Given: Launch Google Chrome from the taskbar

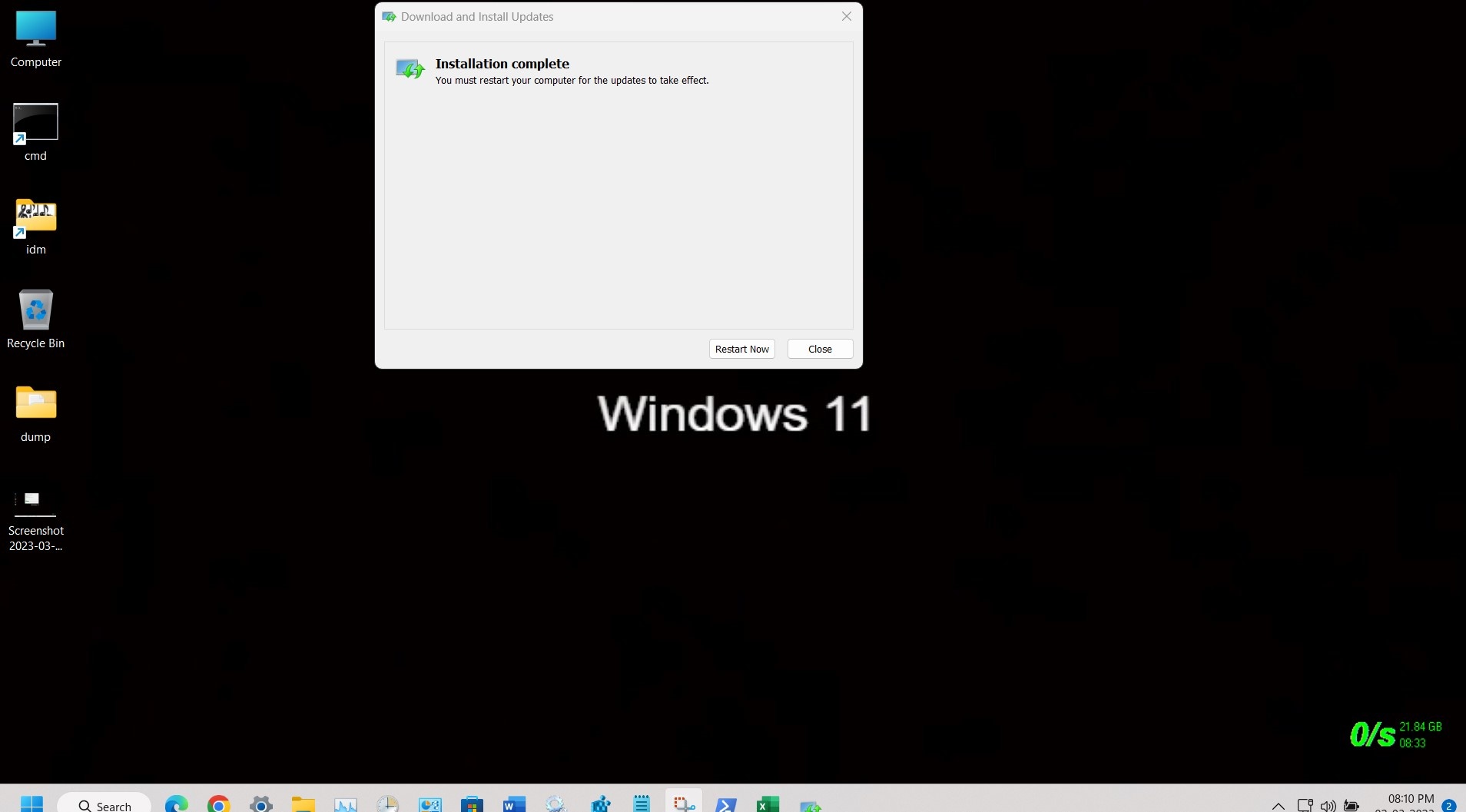Looking at the screenshot, I should (219, 804).
